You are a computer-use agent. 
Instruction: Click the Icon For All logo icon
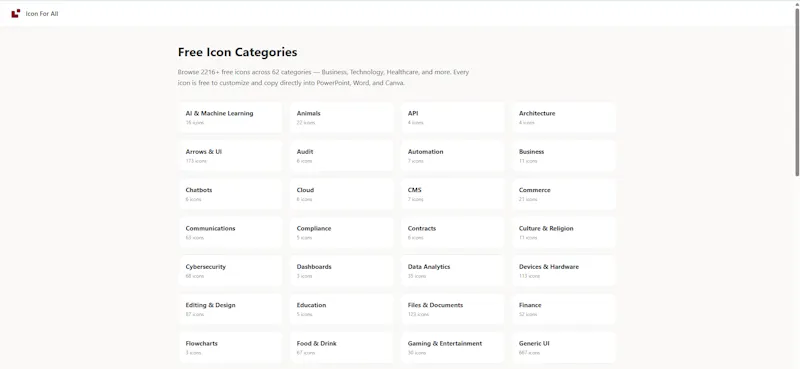tap(16, 13)
